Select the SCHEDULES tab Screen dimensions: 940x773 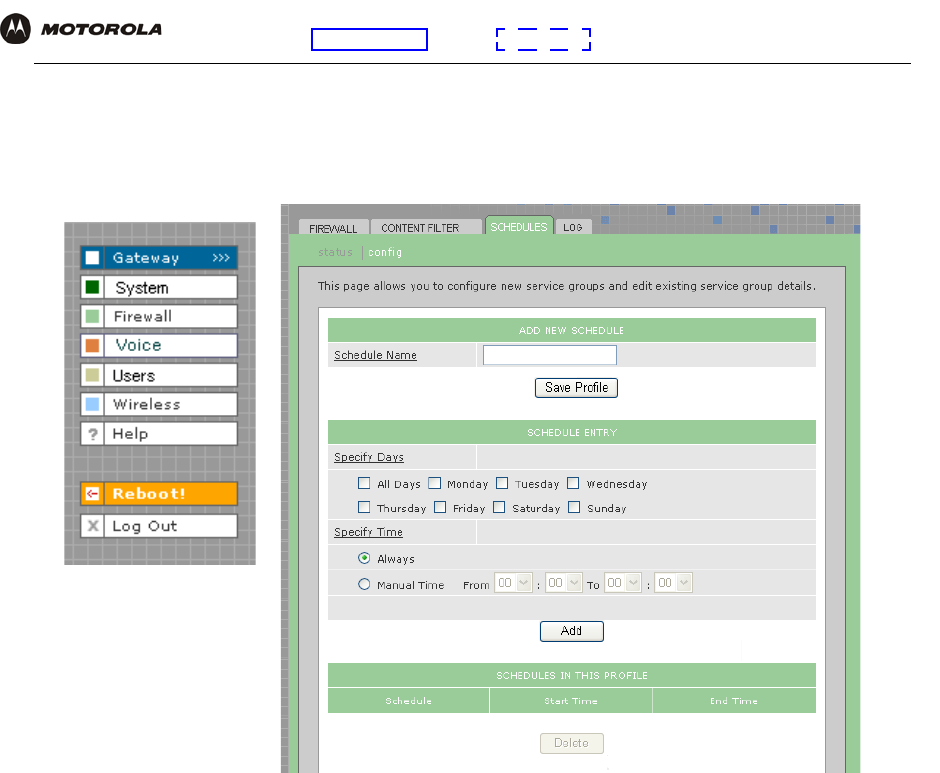point(519,227)
